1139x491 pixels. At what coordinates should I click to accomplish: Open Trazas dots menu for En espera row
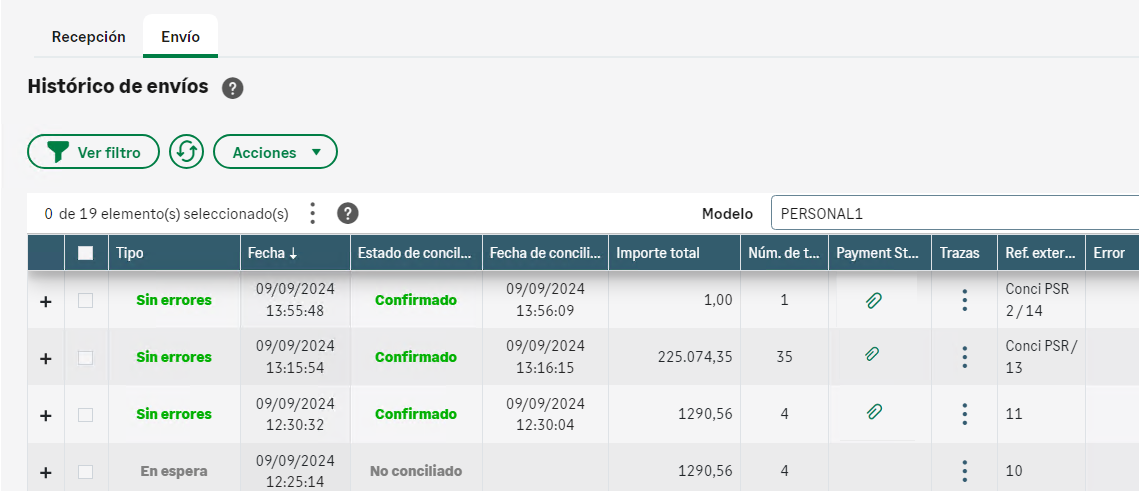click(x=964, y=471)
